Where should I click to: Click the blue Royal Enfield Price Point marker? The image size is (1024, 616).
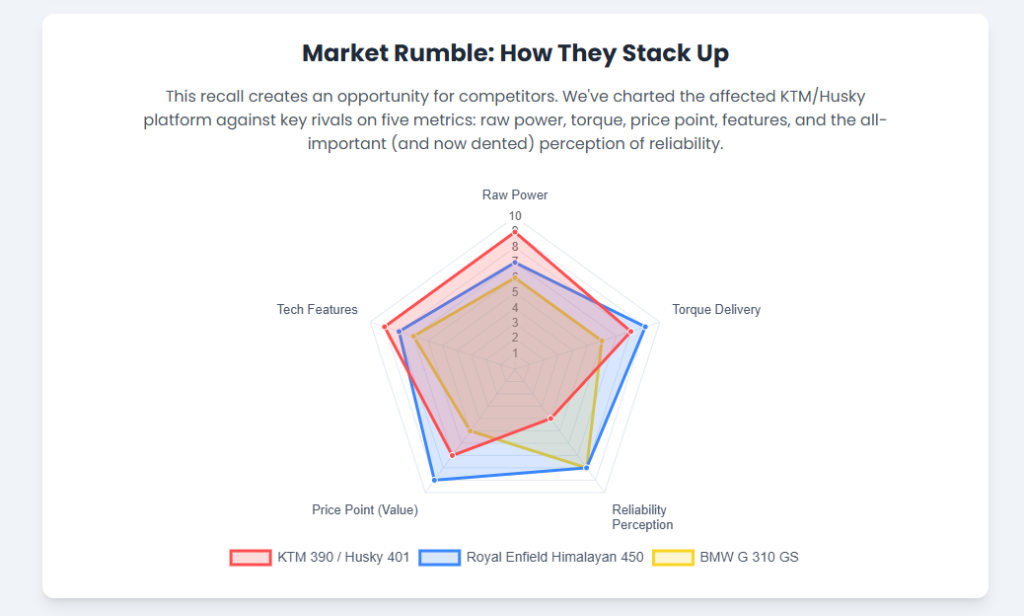[x=434, y=481]
